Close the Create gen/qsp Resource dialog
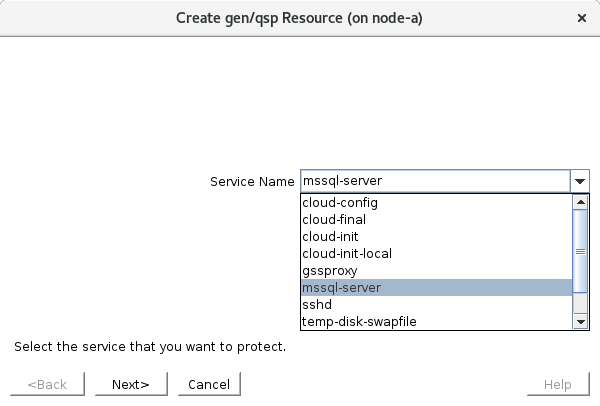The width and height of the screenshot is (600, 406). coord(582,18)
